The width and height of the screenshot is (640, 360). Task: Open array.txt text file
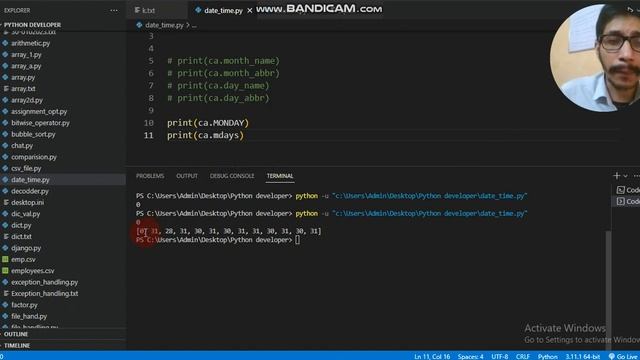tap(23, 89)
